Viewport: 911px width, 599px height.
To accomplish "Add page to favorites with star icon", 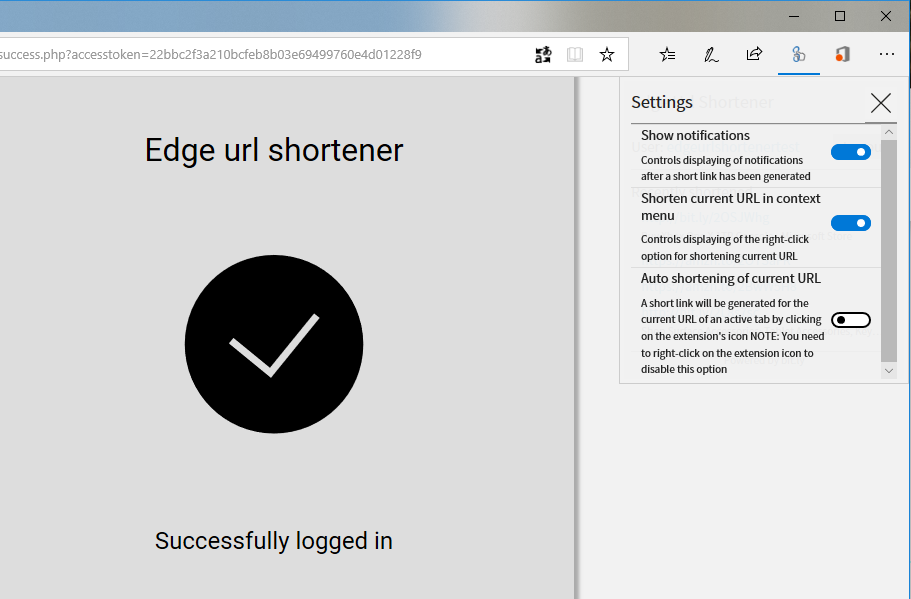I will pyautogui.click(x=607, y=55).
